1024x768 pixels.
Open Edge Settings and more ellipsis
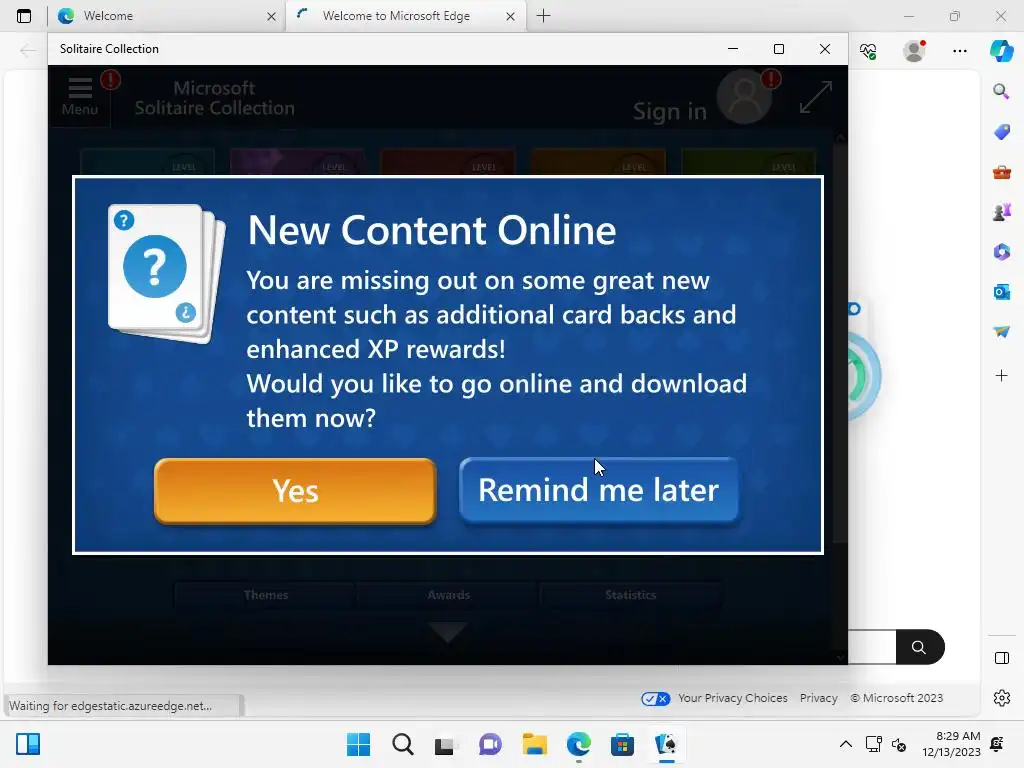[x=959, y=51]
